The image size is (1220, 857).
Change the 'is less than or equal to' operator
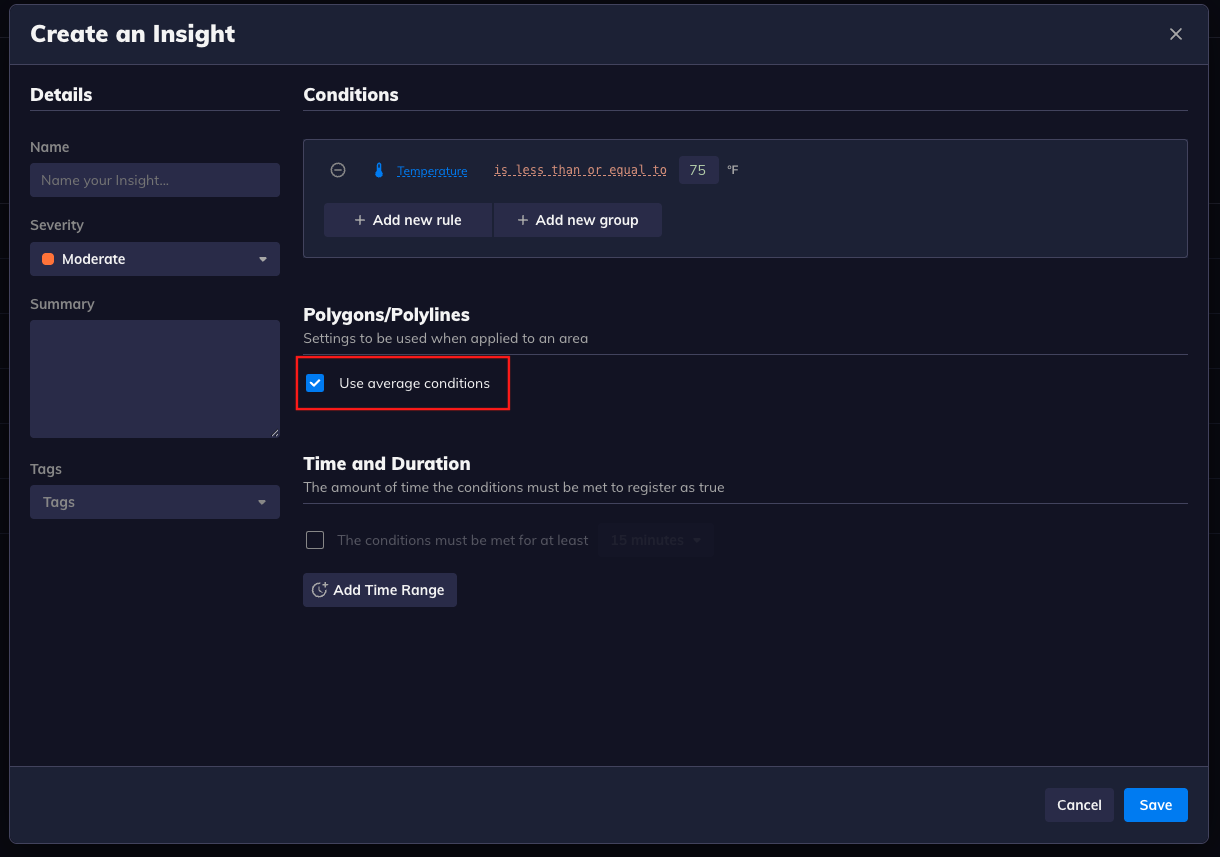(580, 170)
